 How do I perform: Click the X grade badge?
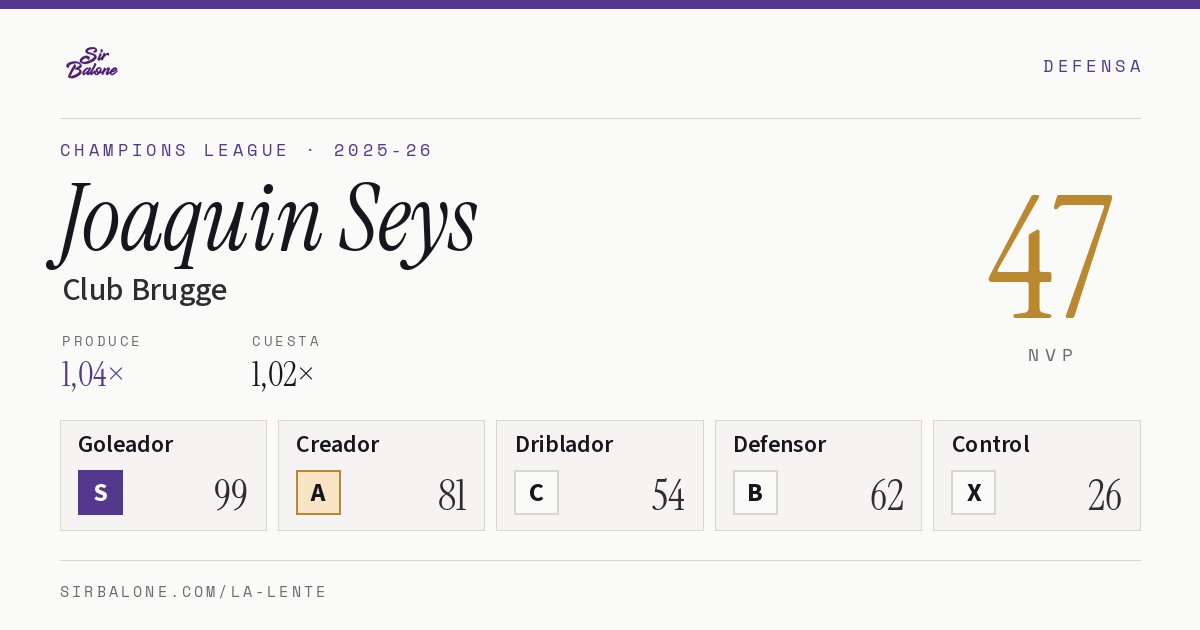(973, 492)
